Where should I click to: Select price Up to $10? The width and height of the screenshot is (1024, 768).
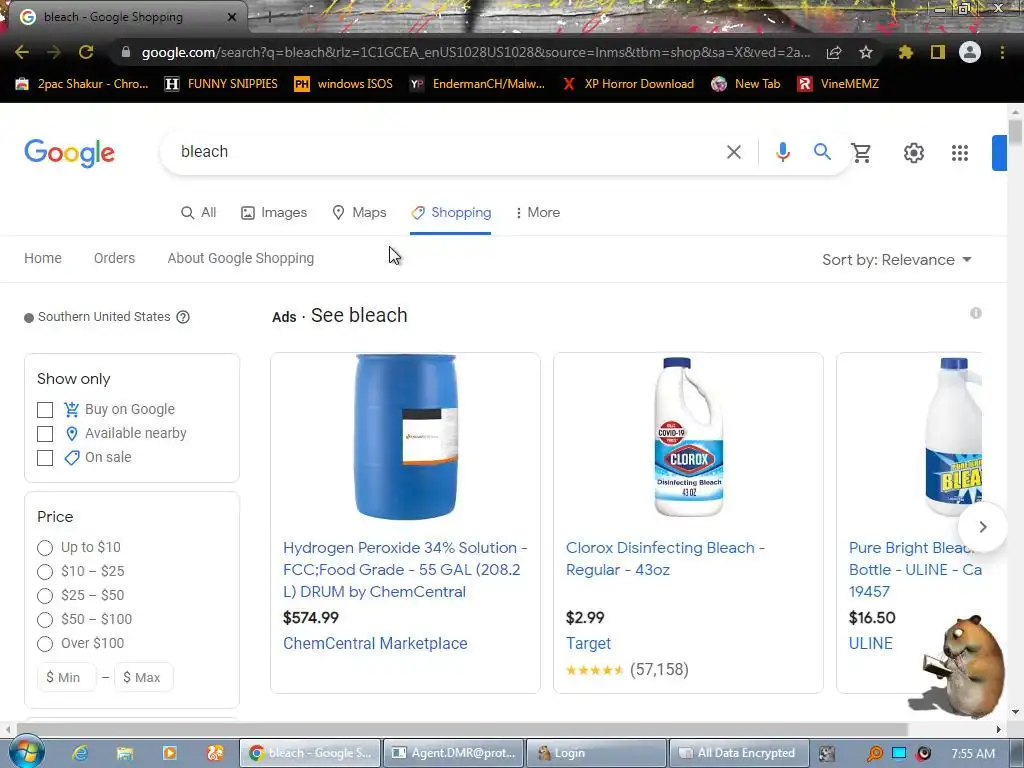(45, 548)
